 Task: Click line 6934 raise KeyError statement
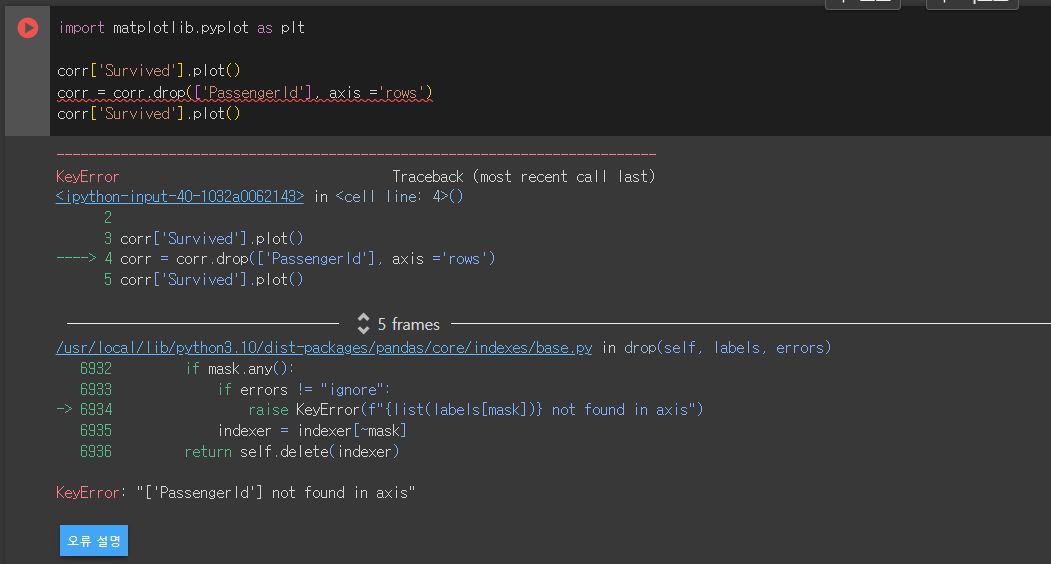point(475,410)
